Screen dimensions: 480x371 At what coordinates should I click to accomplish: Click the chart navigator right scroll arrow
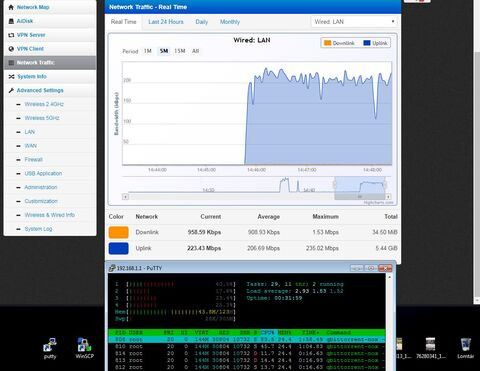click(x=388, y=197)
